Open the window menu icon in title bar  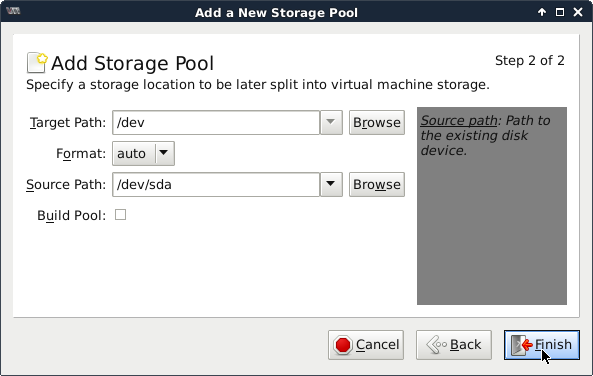(x=13, y=11)
